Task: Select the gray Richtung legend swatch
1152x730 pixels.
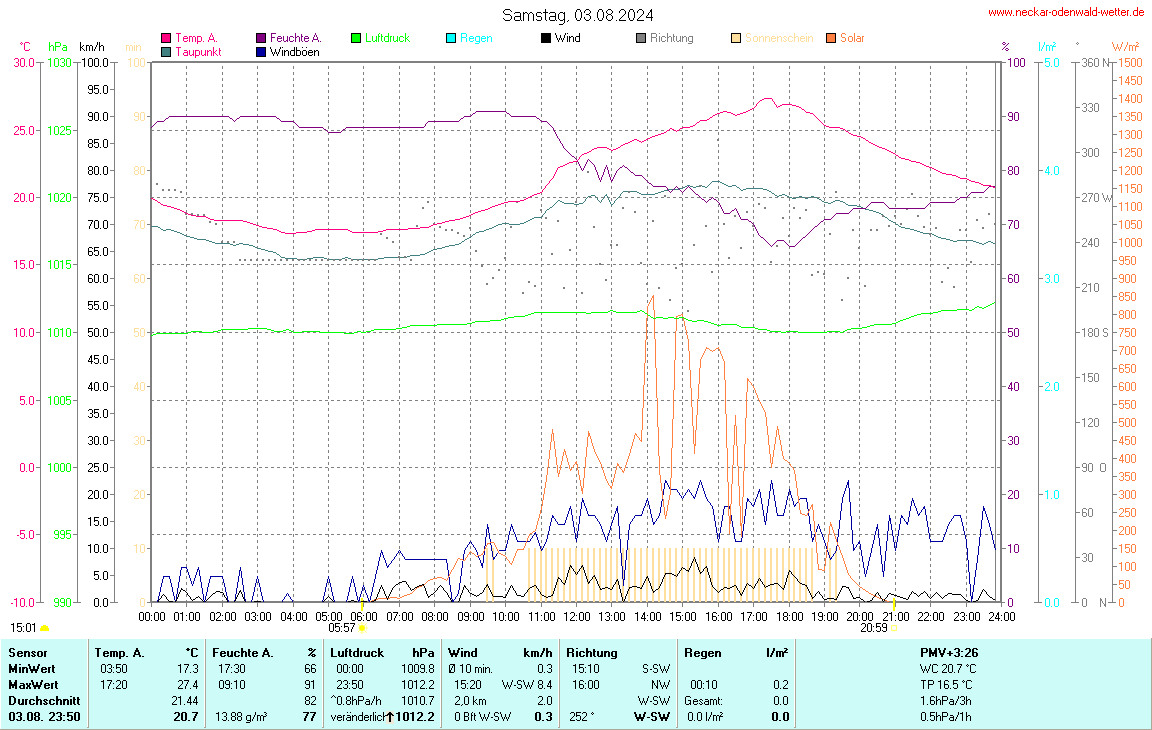Action: [641, 38]
